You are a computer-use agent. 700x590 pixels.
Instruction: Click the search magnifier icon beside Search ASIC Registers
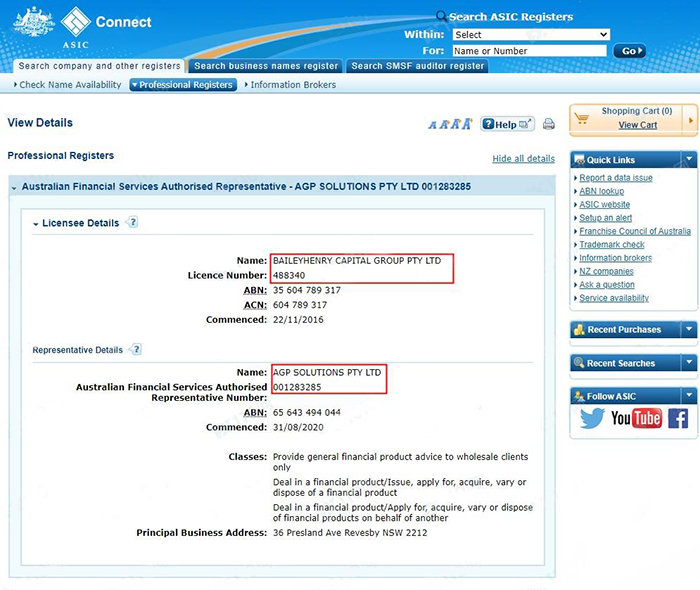pyautogui.click(x=441, y=17)
